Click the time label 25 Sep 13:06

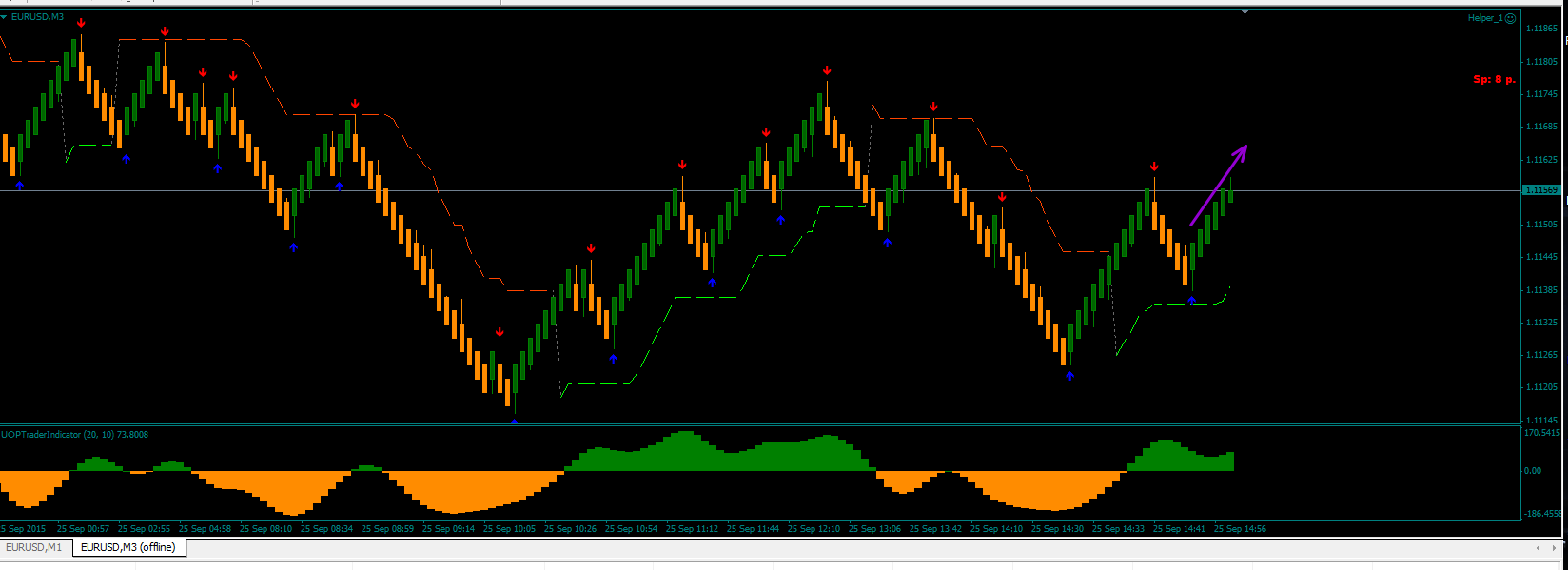pos(874,529)
